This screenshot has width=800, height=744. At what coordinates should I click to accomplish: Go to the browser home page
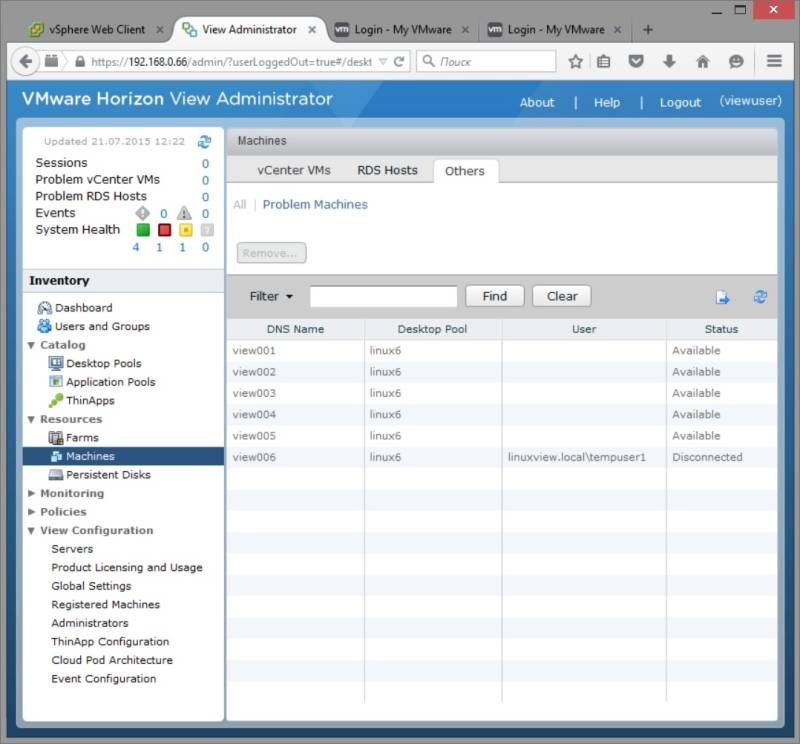pyautogui.click(x=703, y=62)
